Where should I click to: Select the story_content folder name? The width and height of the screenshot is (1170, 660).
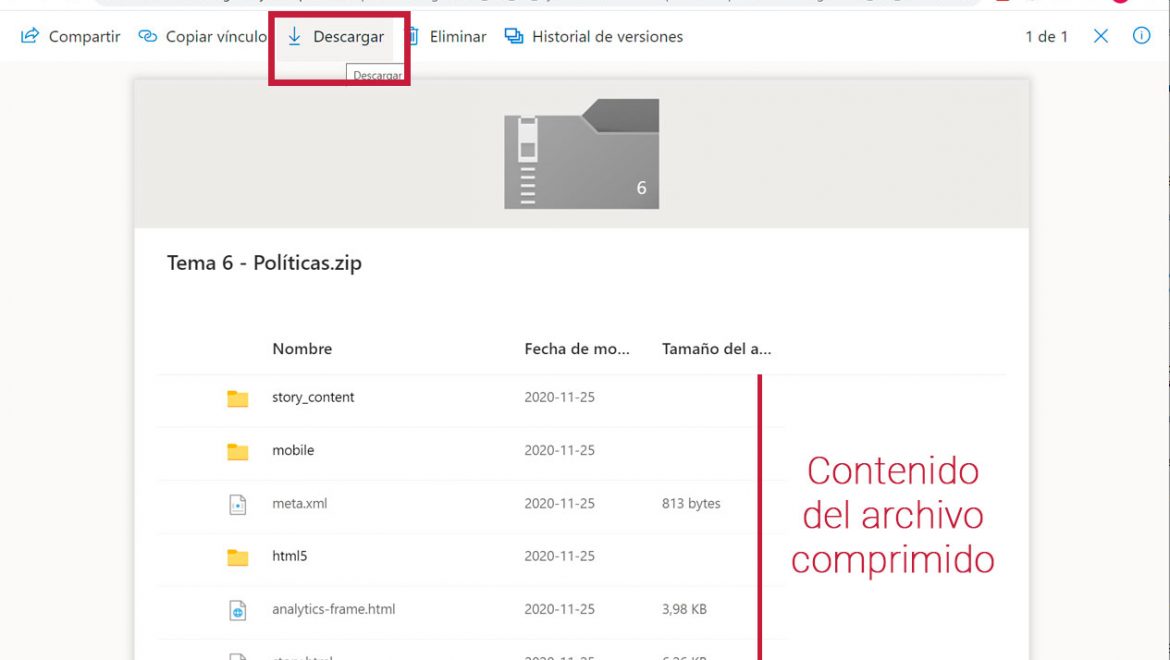point(313,397)
